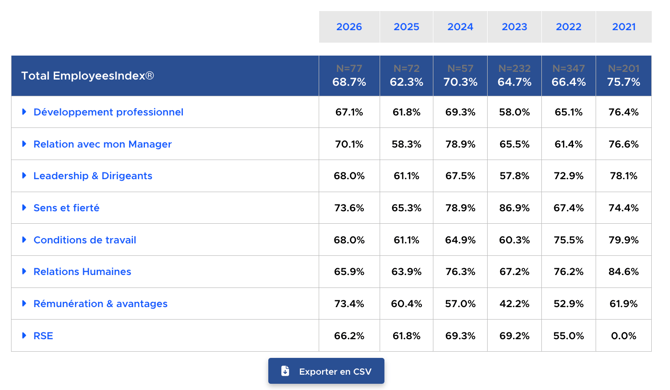
Task: Select the 2023 year column header
Action: tap(514, 27)
